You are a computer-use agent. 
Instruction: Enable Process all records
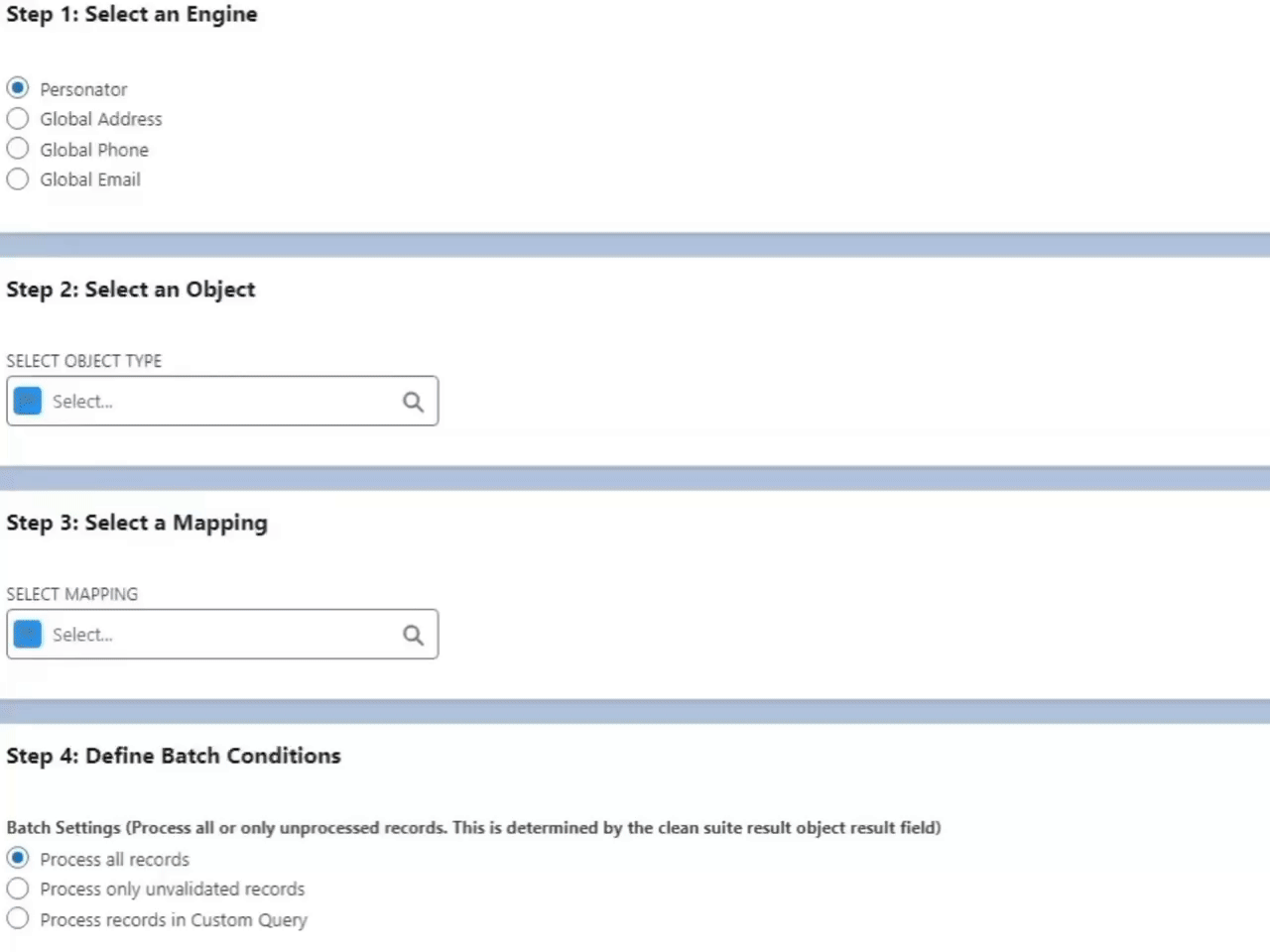click(x=17, y=858)
